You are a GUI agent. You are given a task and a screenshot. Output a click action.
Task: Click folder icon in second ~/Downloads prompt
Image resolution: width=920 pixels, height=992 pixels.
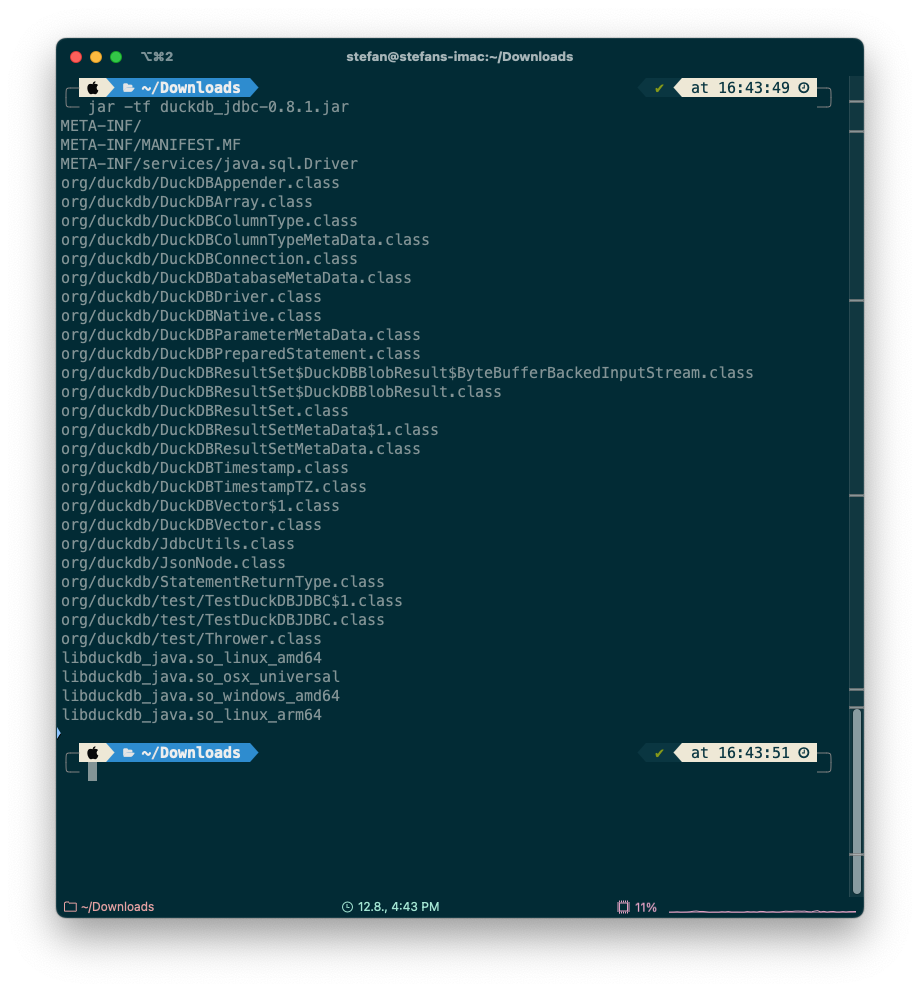pos(128,752)
